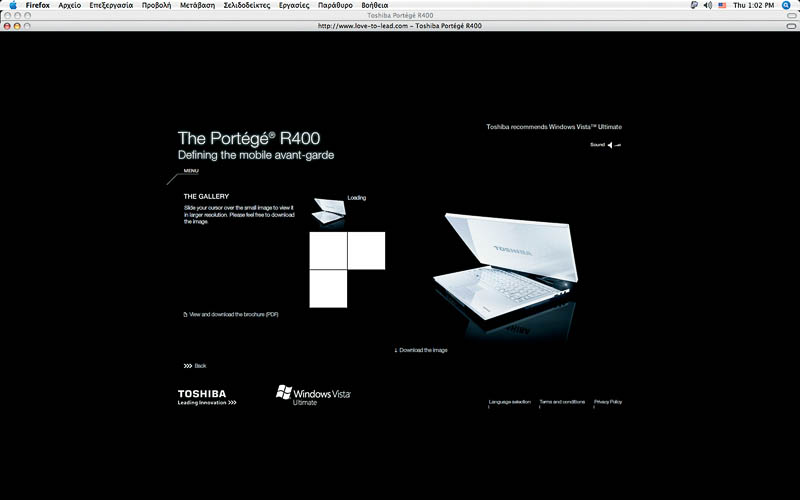The image size is (800, 500).
Task: Click the US flag input menu
Action: coord(722,5)
